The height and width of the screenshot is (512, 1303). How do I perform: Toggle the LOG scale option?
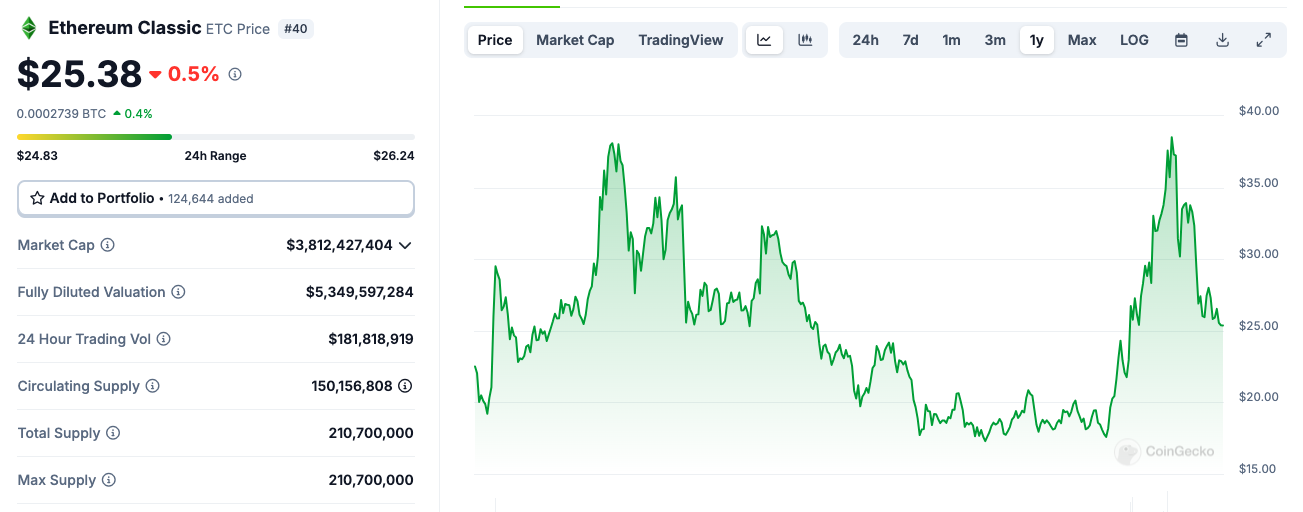[x=1134, y=40]
